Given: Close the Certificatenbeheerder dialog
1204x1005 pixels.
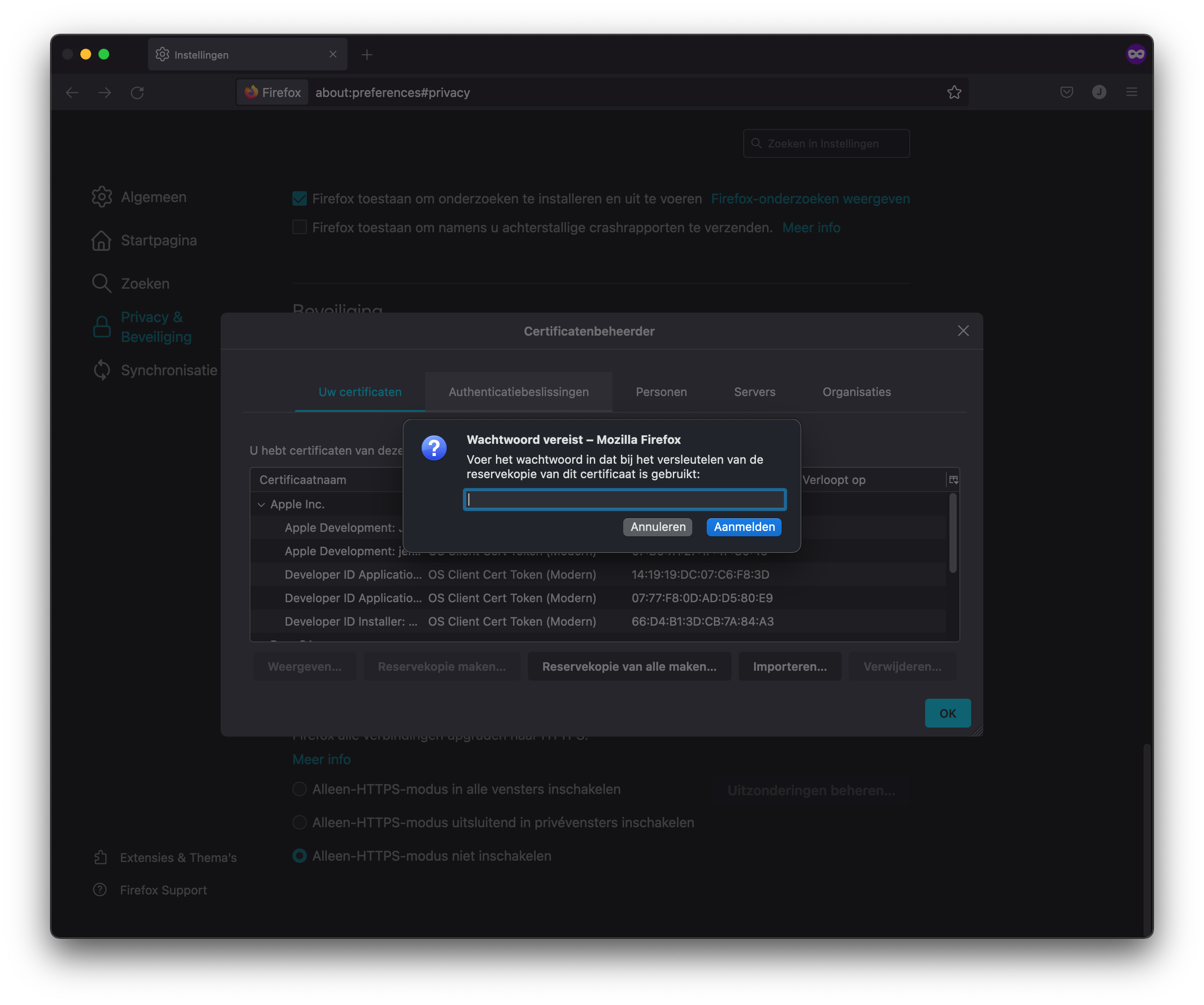Looking at the screenshot, I should pyautogui.click(x=963, y=331).
